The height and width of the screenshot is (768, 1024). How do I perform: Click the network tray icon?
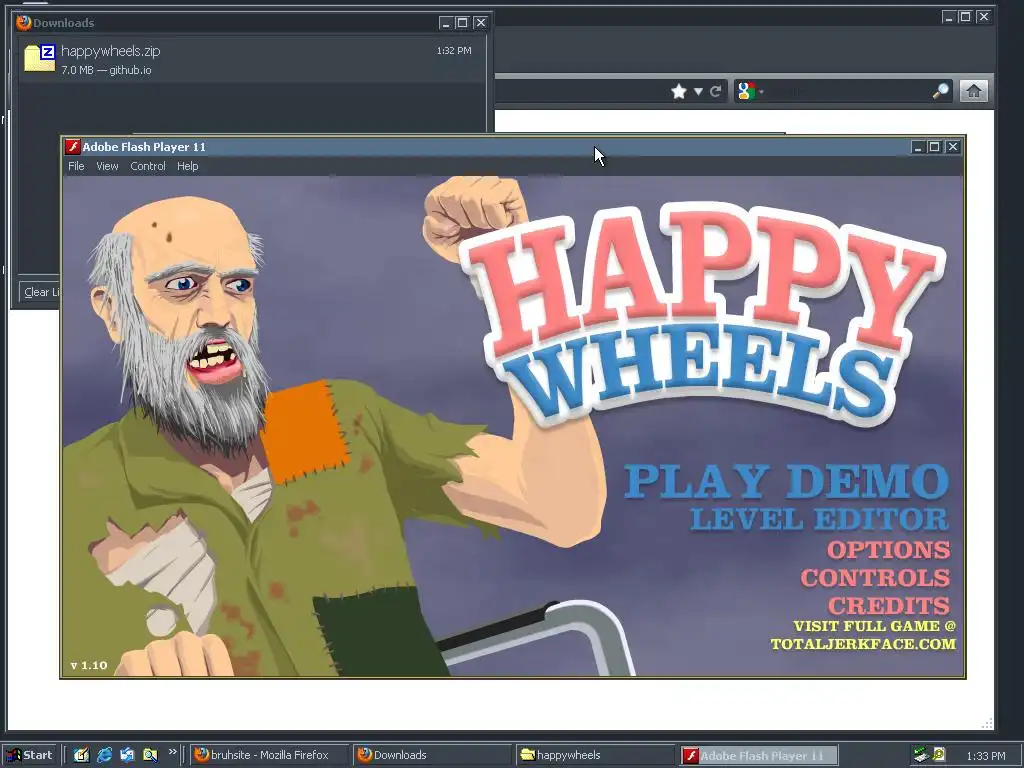tap(921, 755)
